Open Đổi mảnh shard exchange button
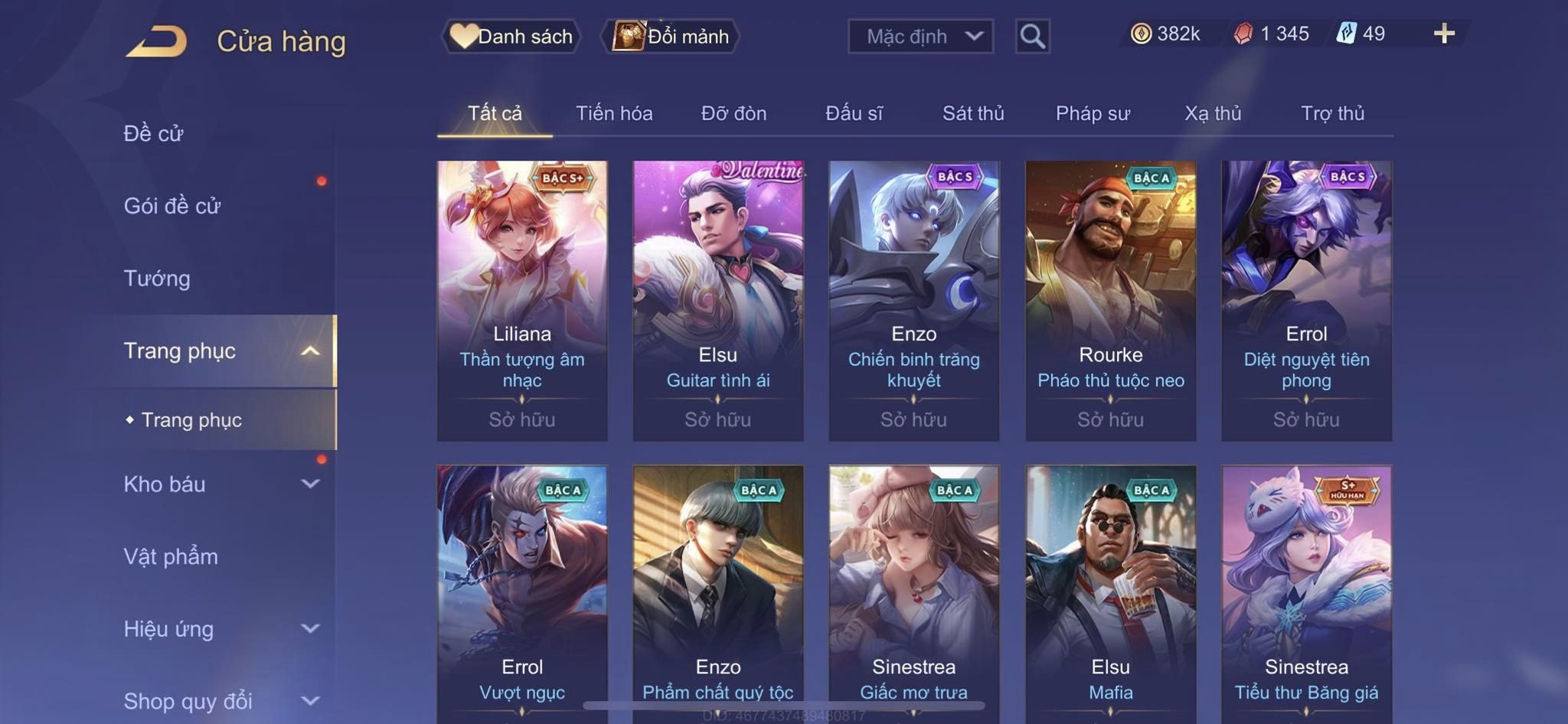 670,36
